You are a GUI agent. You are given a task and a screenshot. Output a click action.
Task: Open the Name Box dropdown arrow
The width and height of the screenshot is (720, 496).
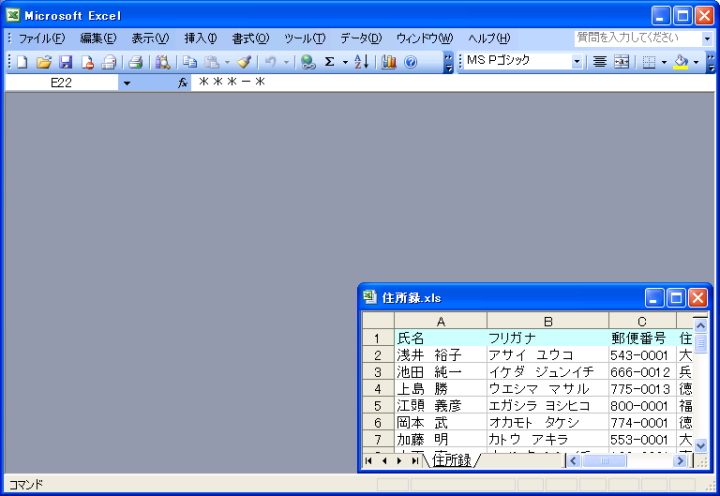tap(127, 83)
